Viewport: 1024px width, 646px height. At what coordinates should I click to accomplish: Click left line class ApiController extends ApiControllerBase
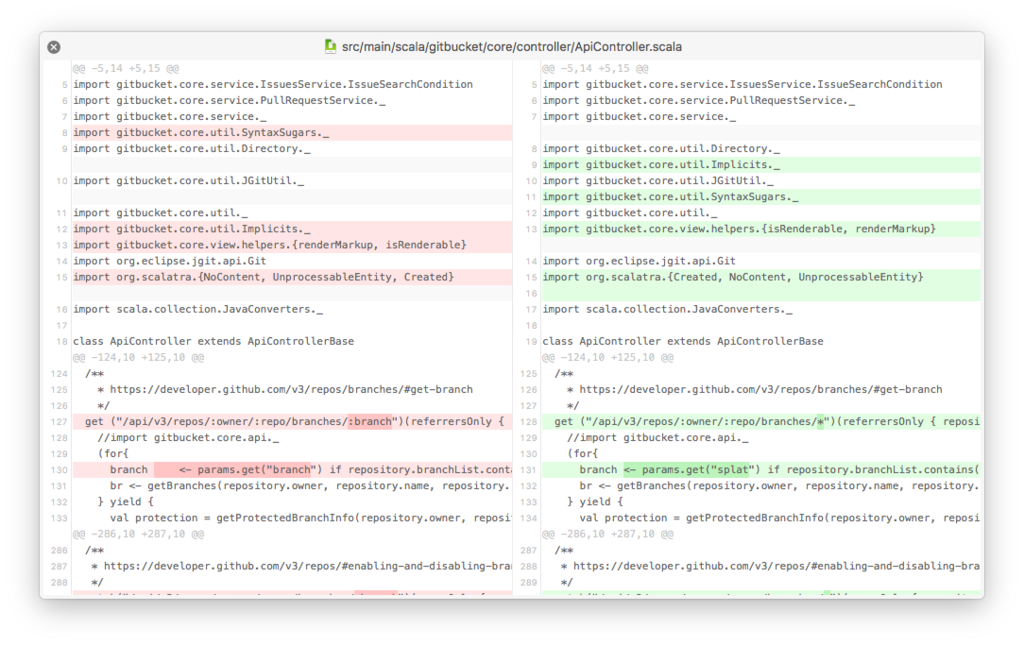(x=214, y=341)
